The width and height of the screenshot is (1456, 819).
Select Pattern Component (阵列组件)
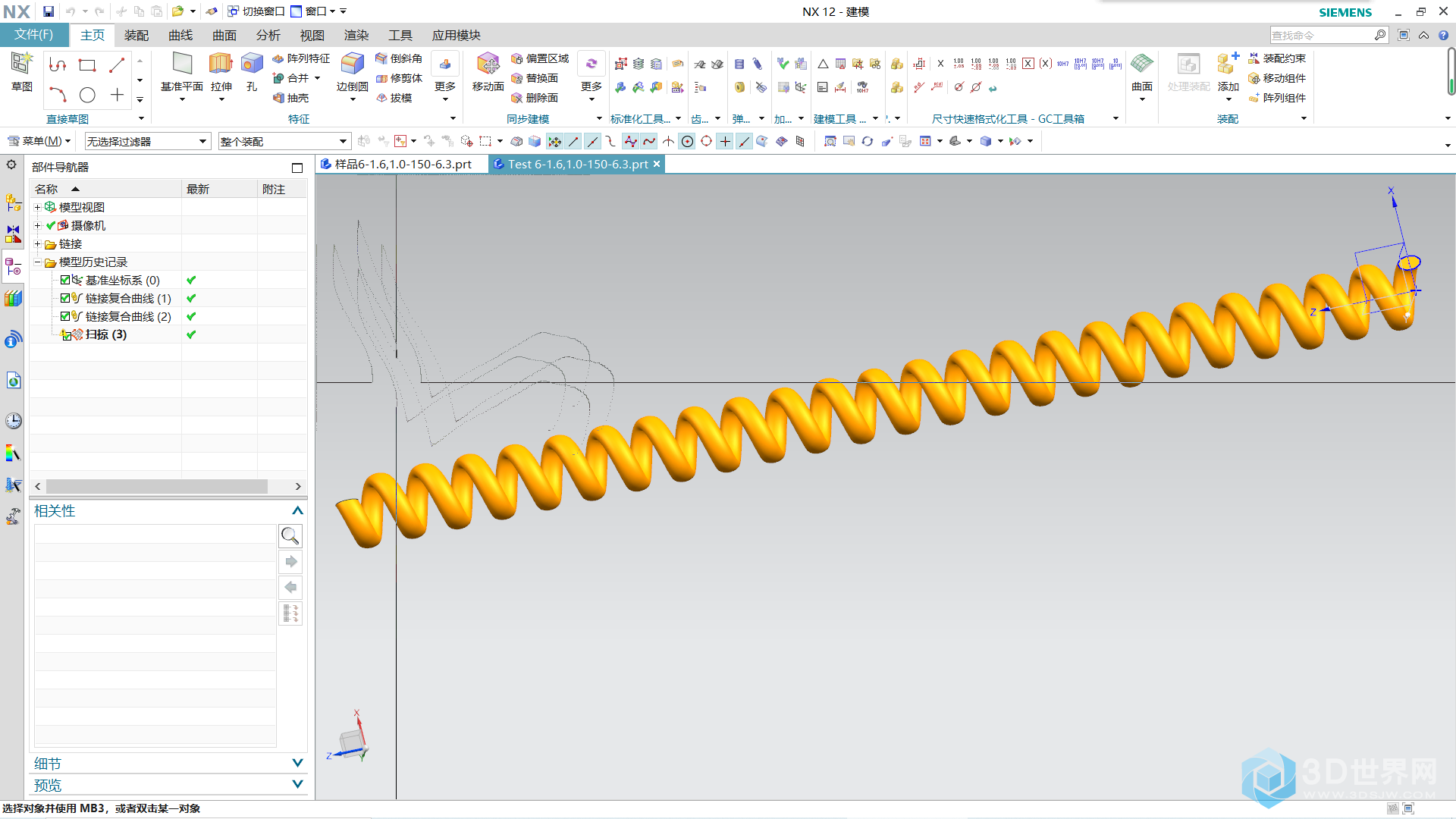tap(1277, 98)
